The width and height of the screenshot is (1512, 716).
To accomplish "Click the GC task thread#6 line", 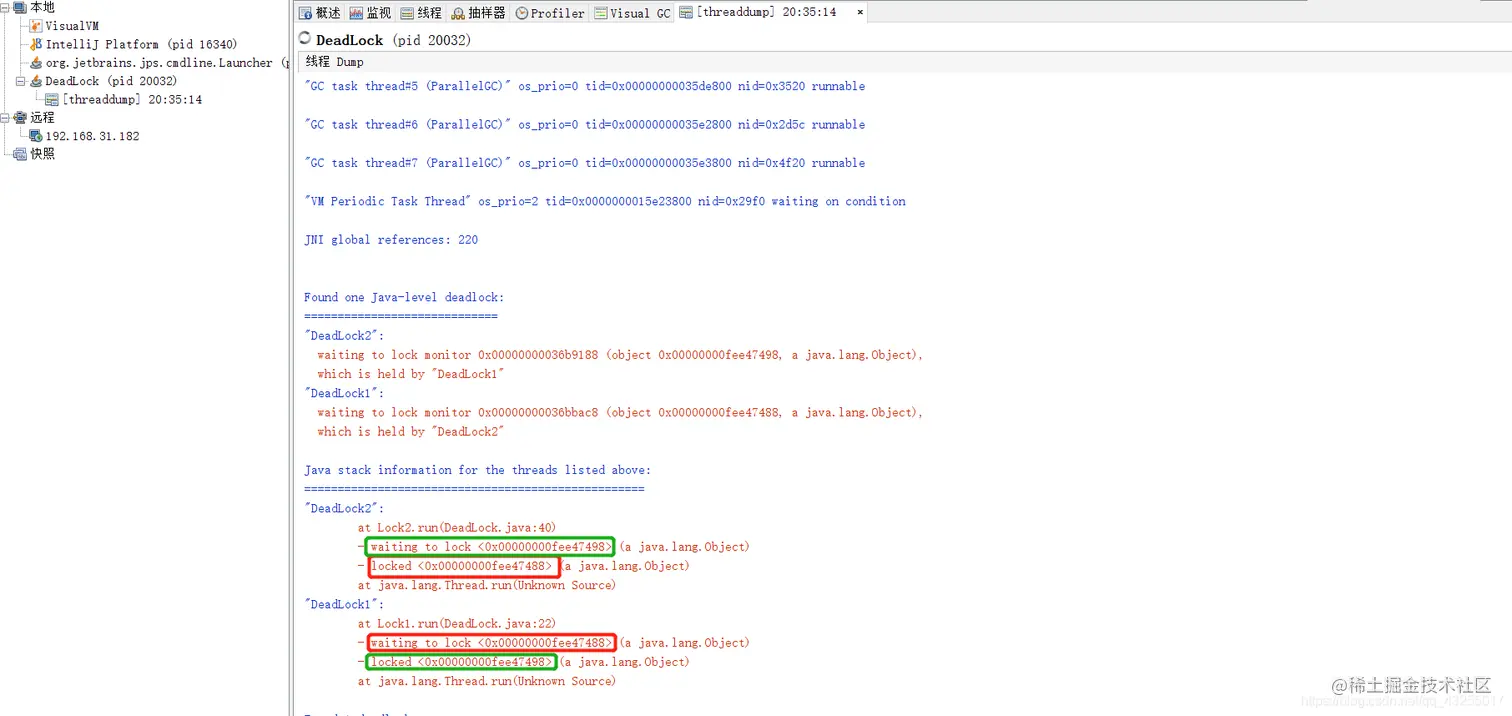I will point(585,124).
